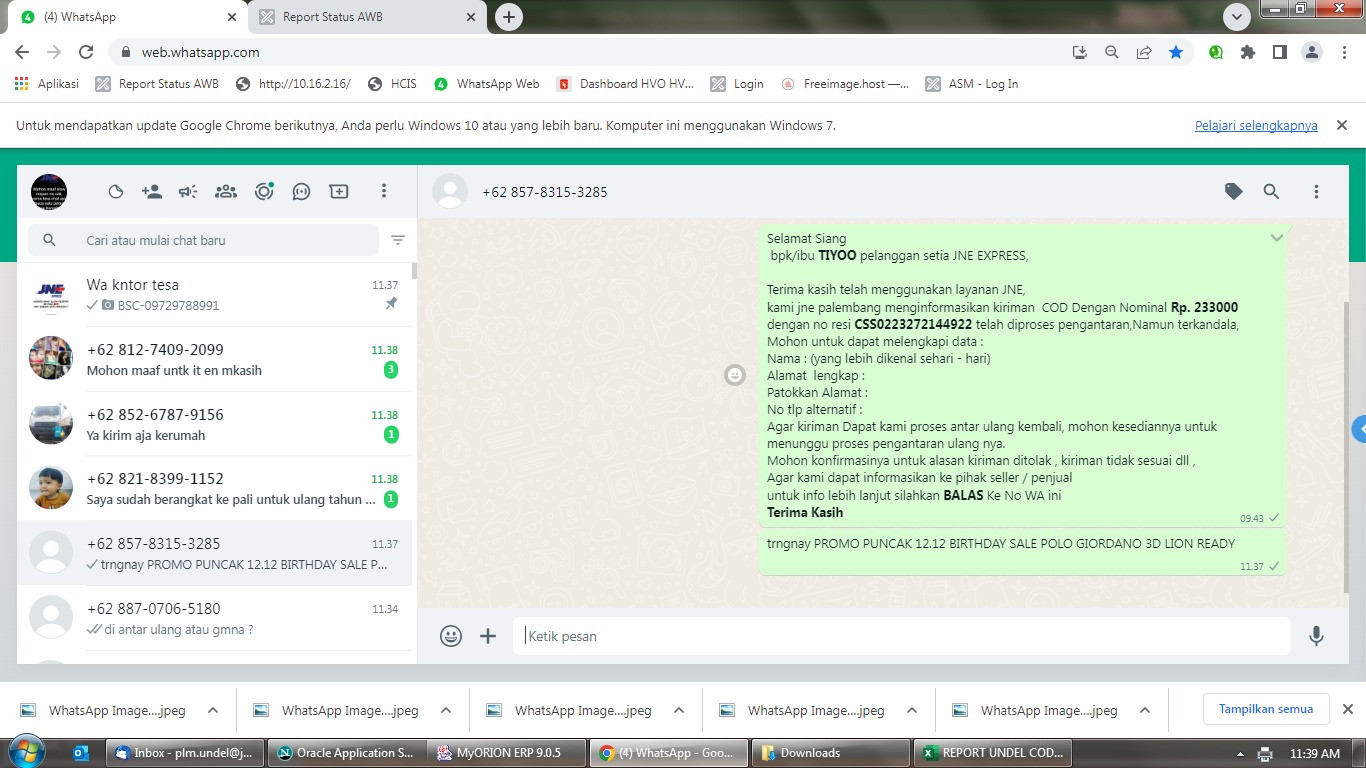Image resolution: width=1366 pixels, height=768 pixels.
Task: Open the Chrome tab search dropdown
Action: coord(1237,17)
